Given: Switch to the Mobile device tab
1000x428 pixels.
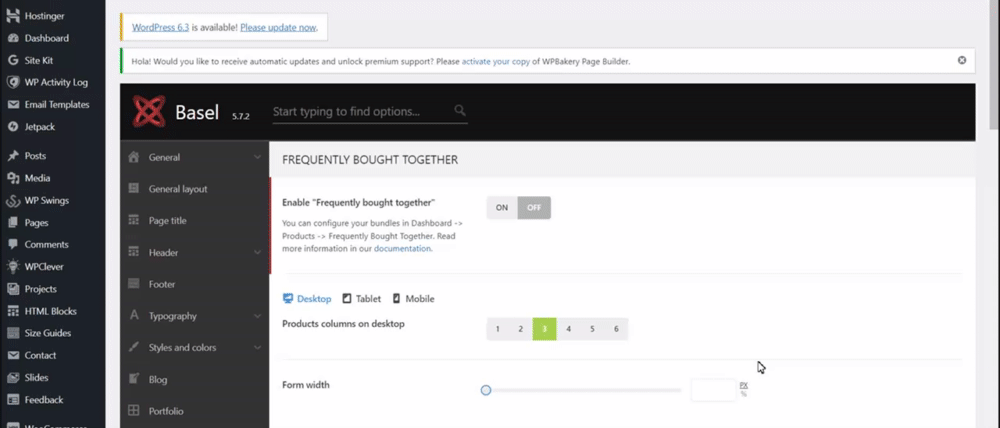Looking at the screenshot, I should 413,299.
